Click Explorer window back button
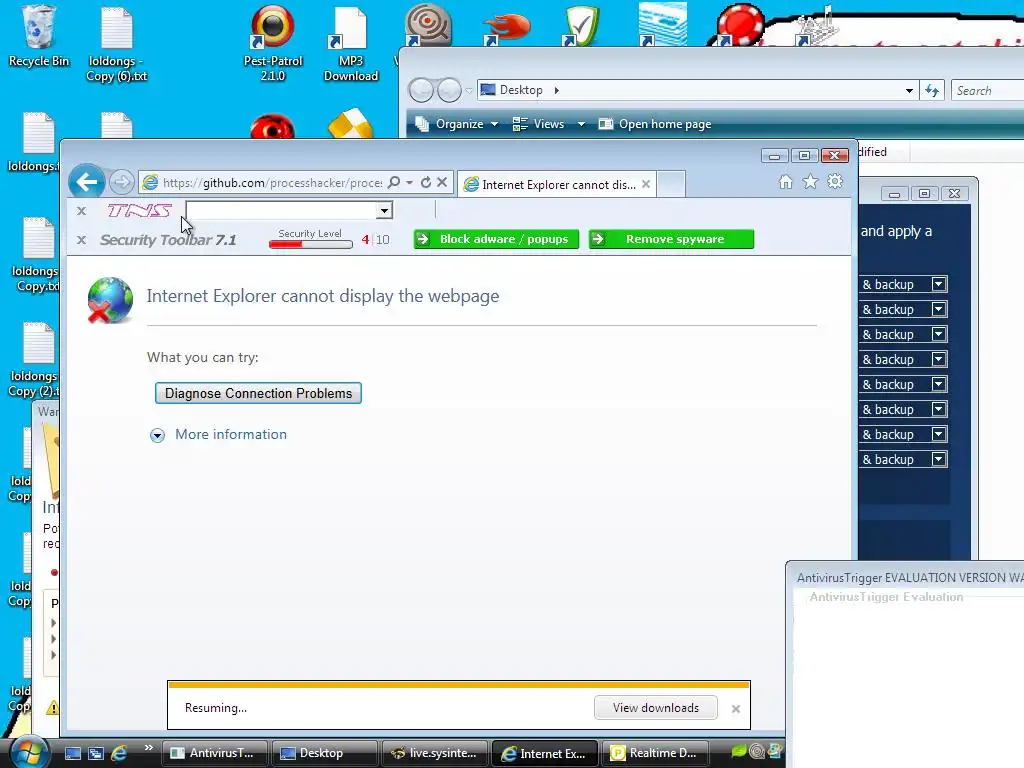The height and width of the screenshot is (768, 1024). [x=421, y=90]
